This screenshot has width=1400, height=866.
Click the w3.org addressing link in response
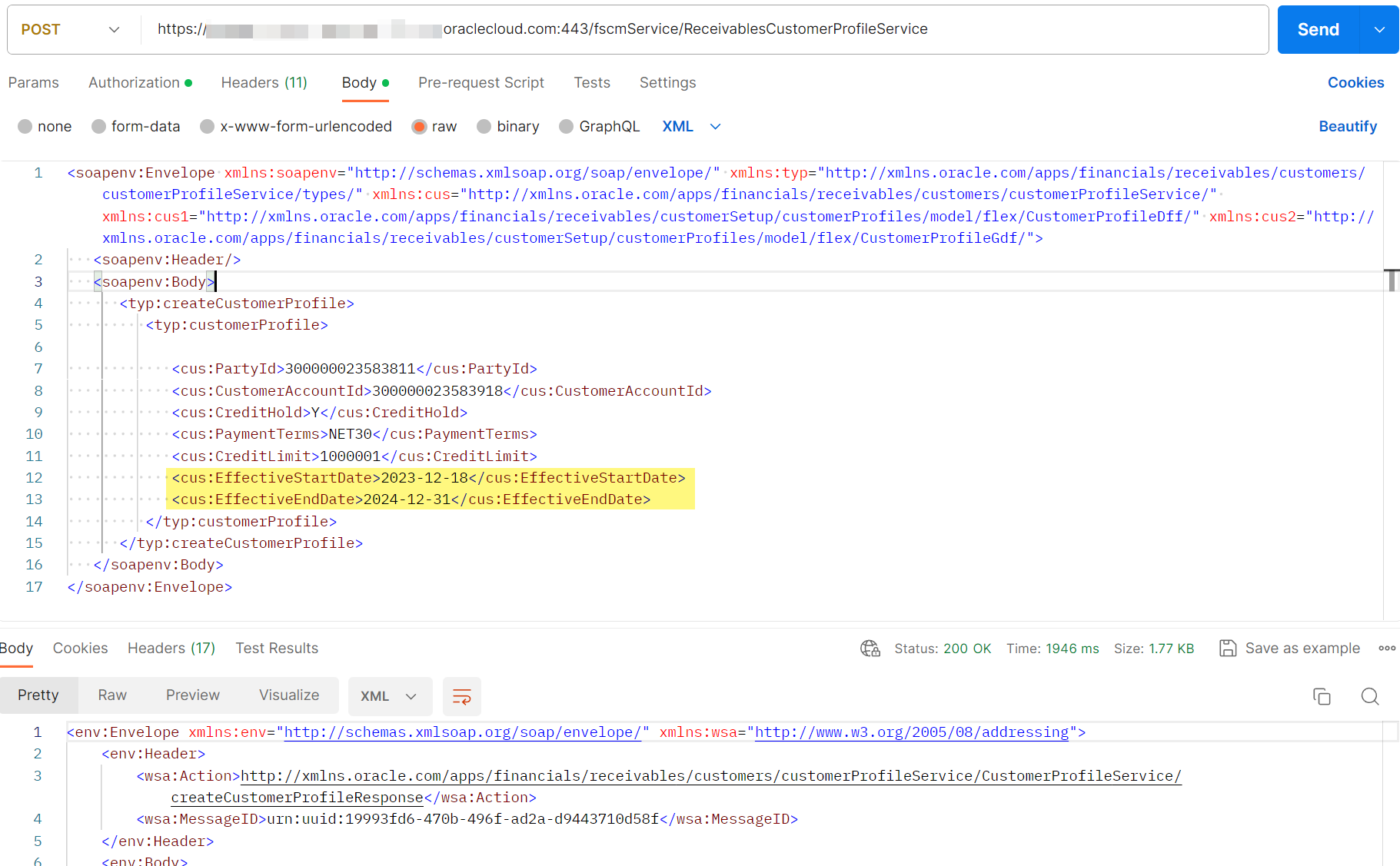tap(912, 732)
